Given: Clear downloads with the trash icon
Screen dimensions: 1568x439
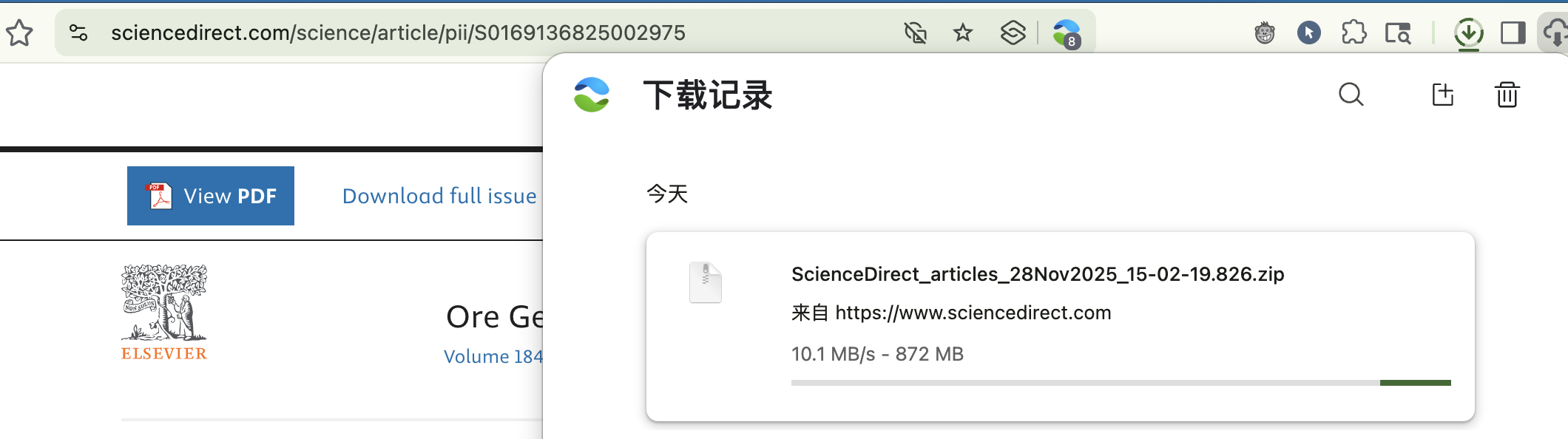Looking at the screenshot, I should click(x=1507, y=95).
